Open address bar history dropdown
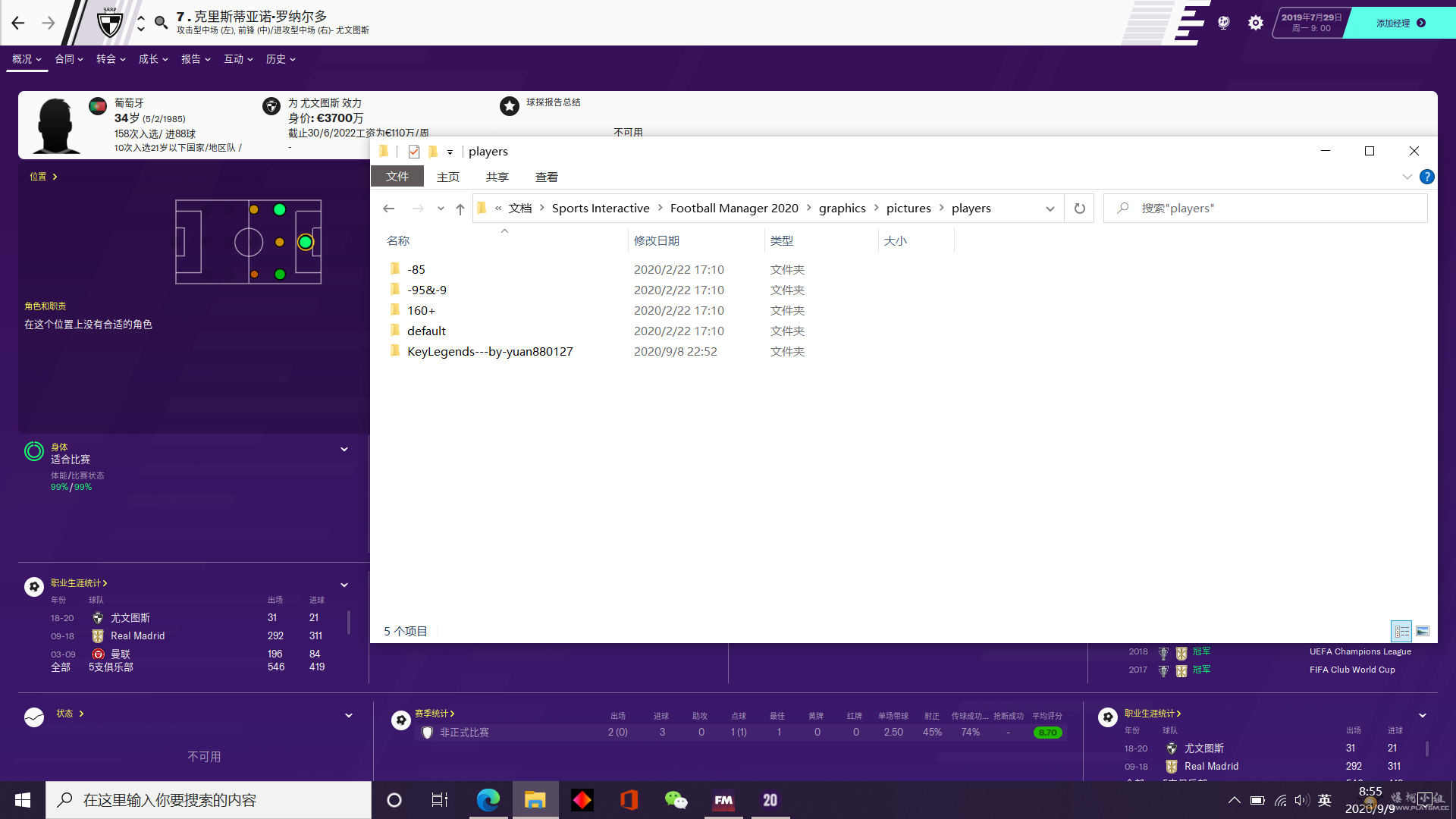This screenshot has width=1456, height=819. point(1050,209)
